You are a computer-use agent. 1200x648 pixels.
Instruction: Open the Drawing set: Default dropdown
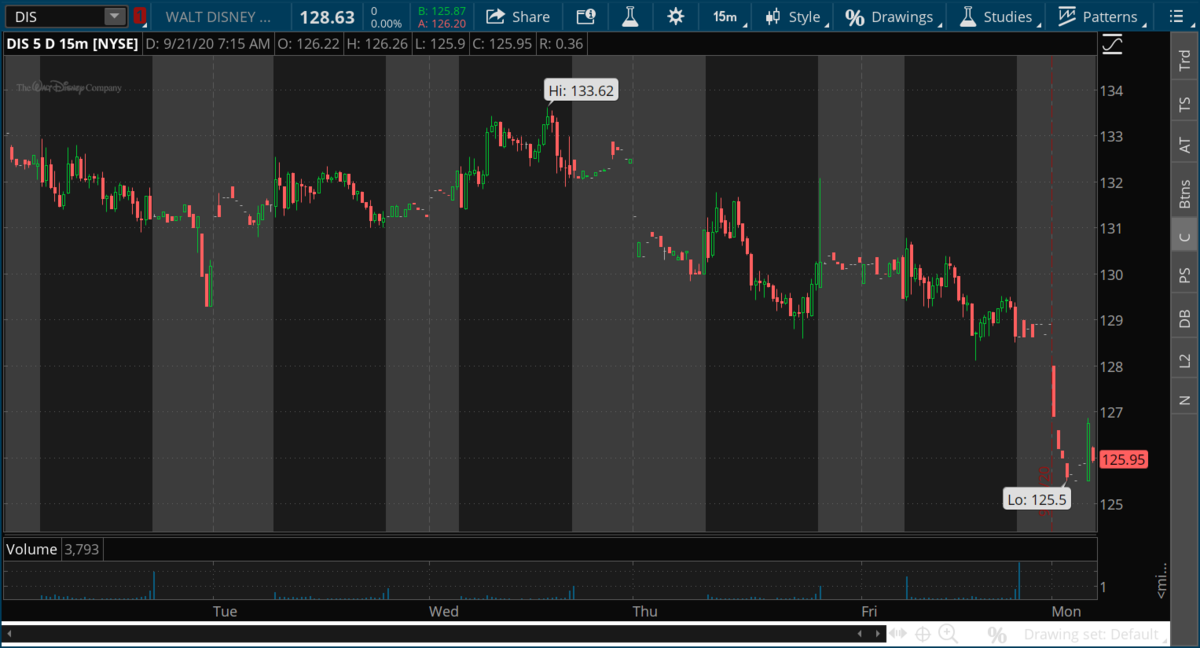pyautogui.click(x=1096, y=635)
